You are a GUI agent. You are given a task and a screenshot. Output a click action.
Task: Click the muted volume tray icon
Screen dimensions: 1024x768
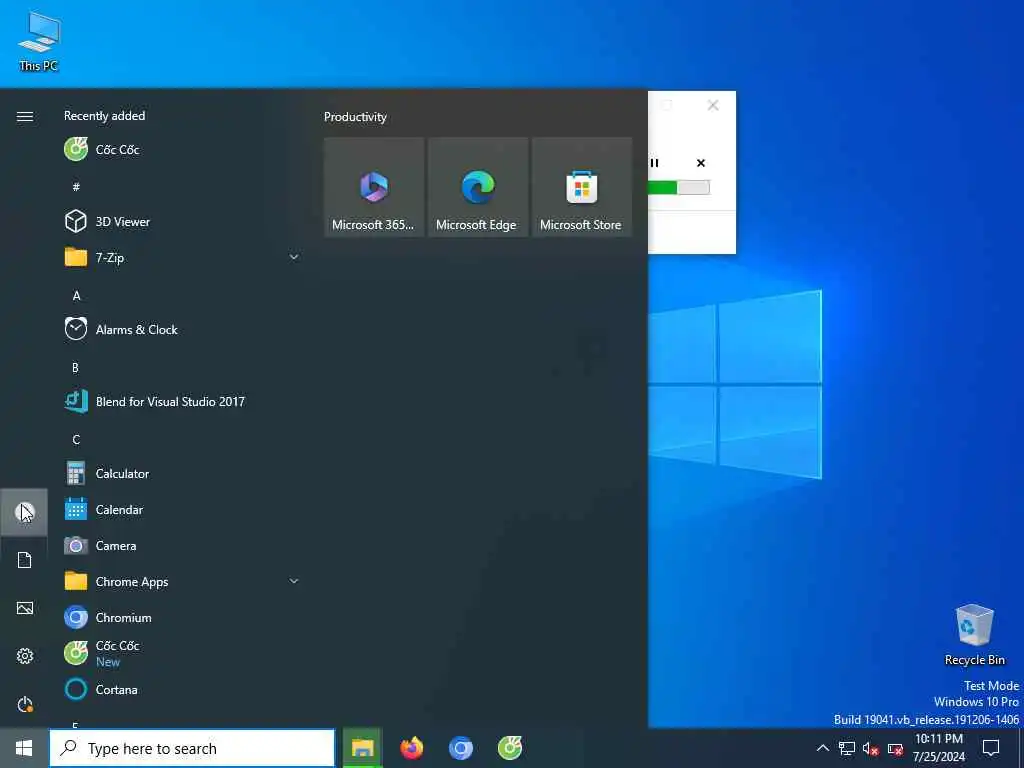point(871,748)
